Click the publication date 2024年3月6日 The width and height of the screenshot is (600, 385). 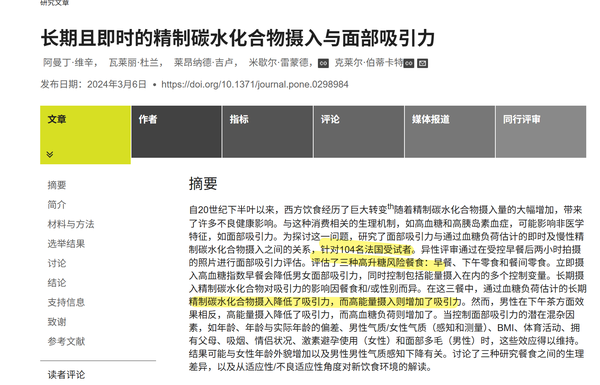click(117, 84)
